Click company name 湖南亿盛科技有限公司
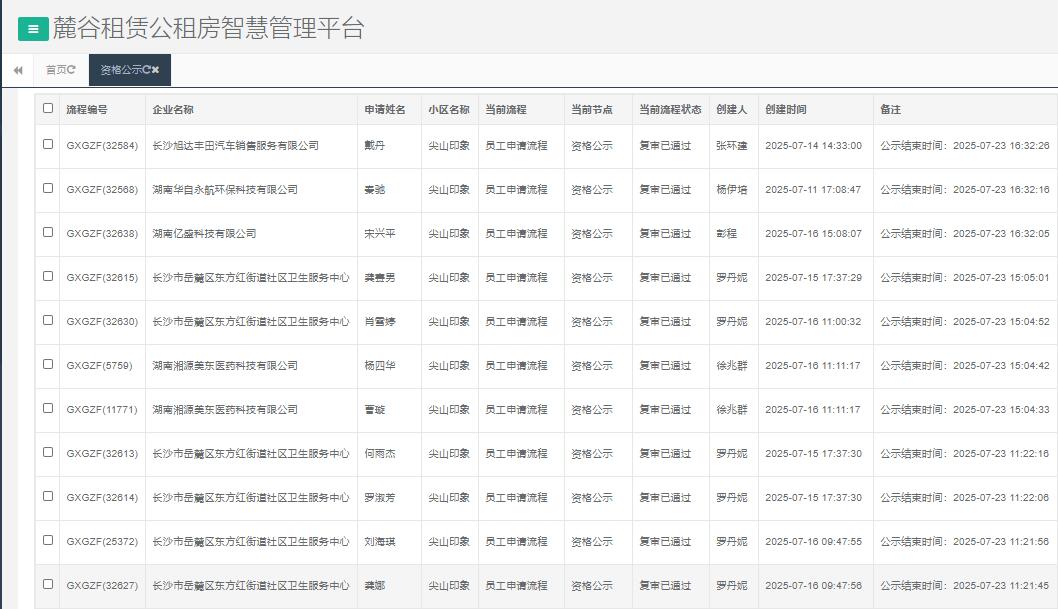The width and height of the screenshot is (1058, 609). pos(204,233)
